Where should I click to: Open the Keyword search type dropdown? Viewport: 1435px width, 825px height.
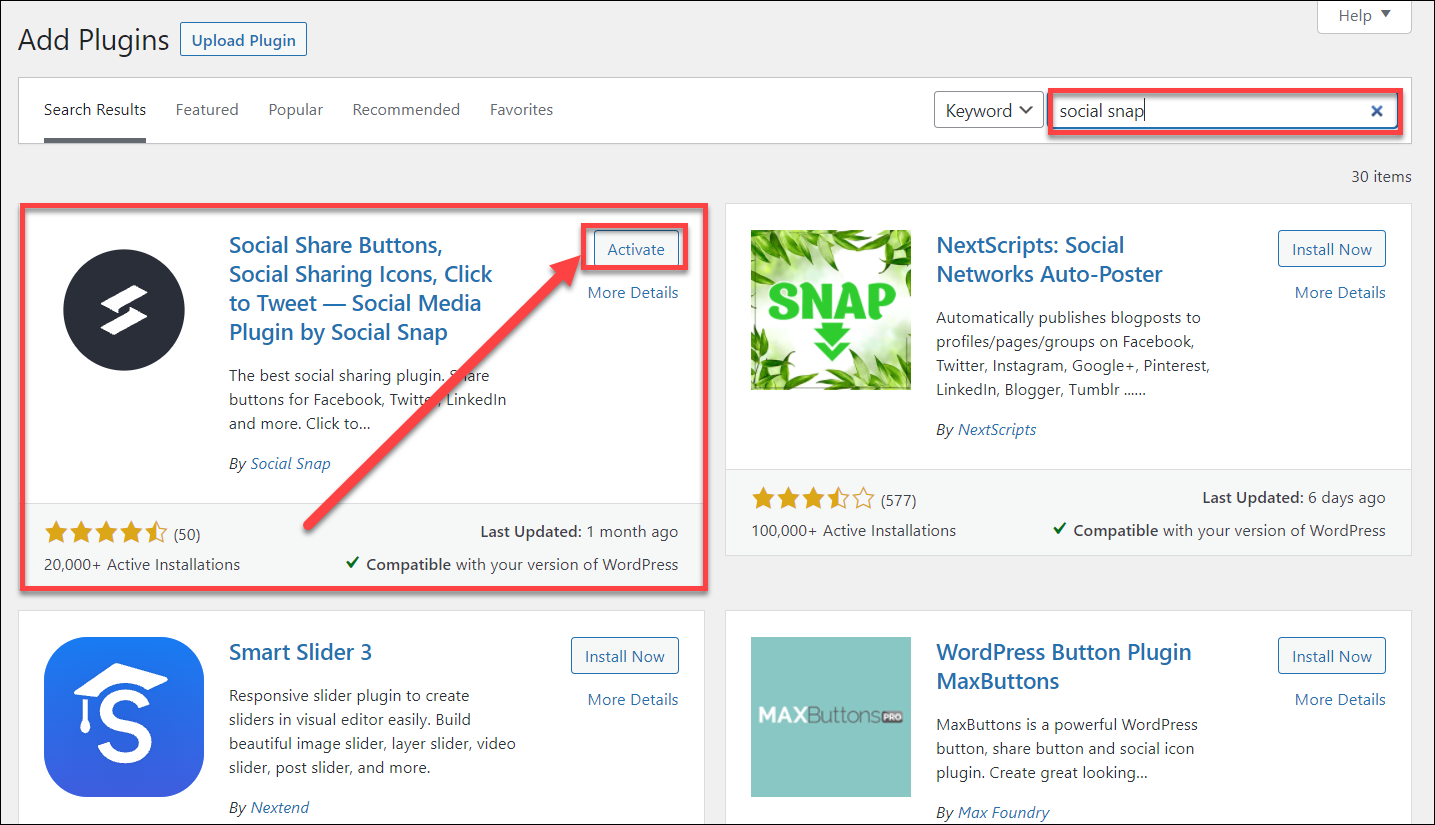[989, 111]
